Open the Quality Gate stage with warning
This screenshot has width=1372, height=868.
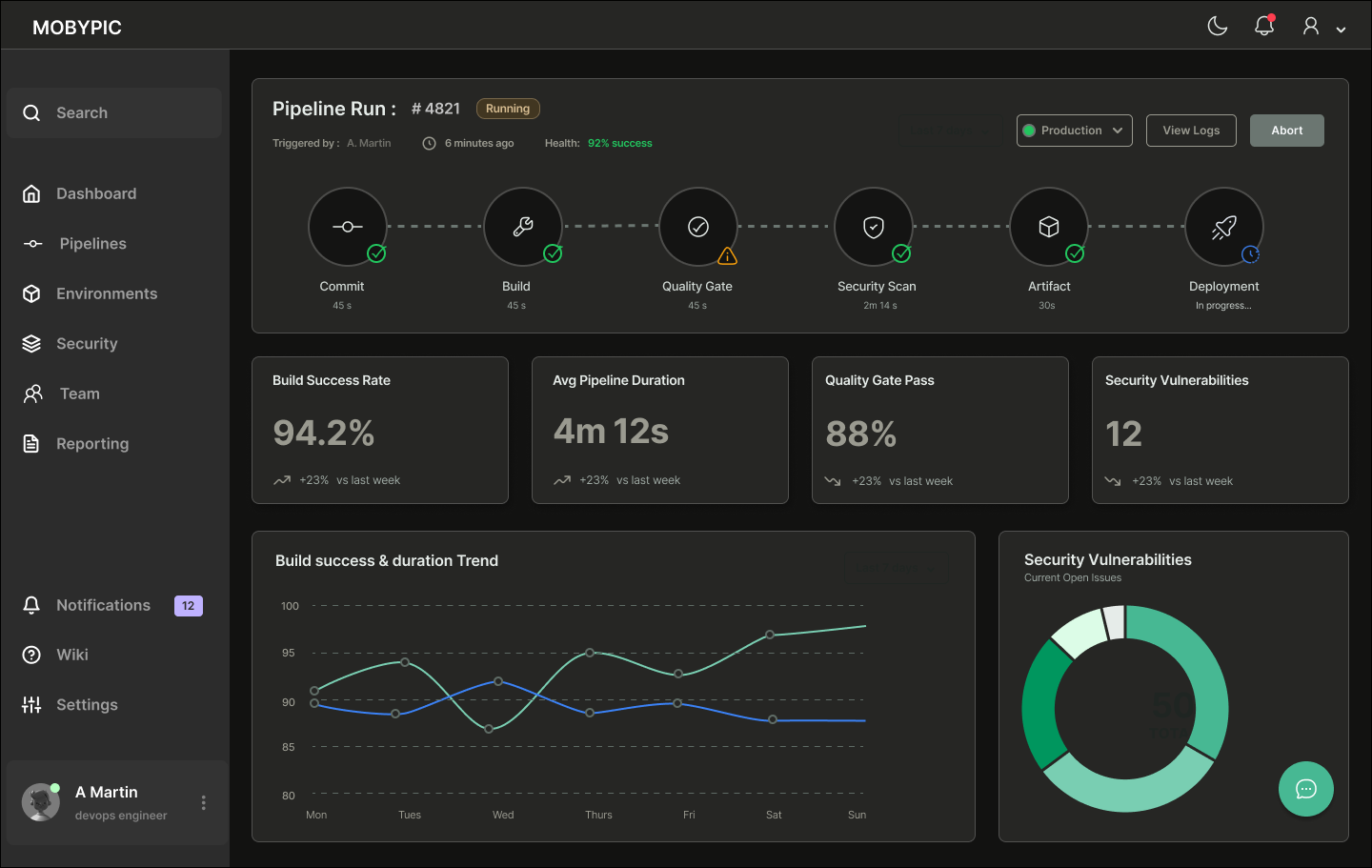click(x=698, y=227)
